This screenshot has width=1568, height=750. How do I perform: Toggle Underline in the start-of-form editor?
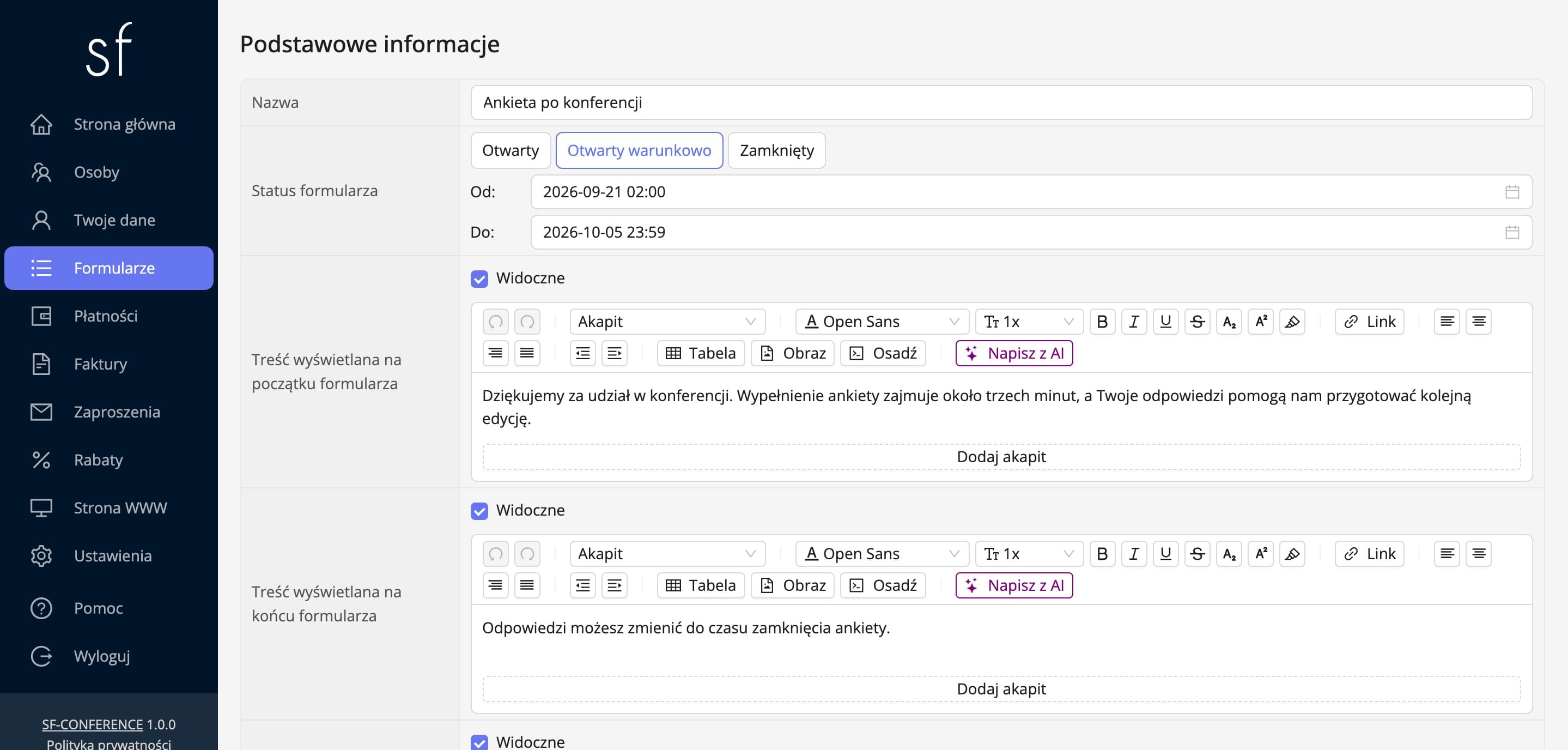(1166, 322)
